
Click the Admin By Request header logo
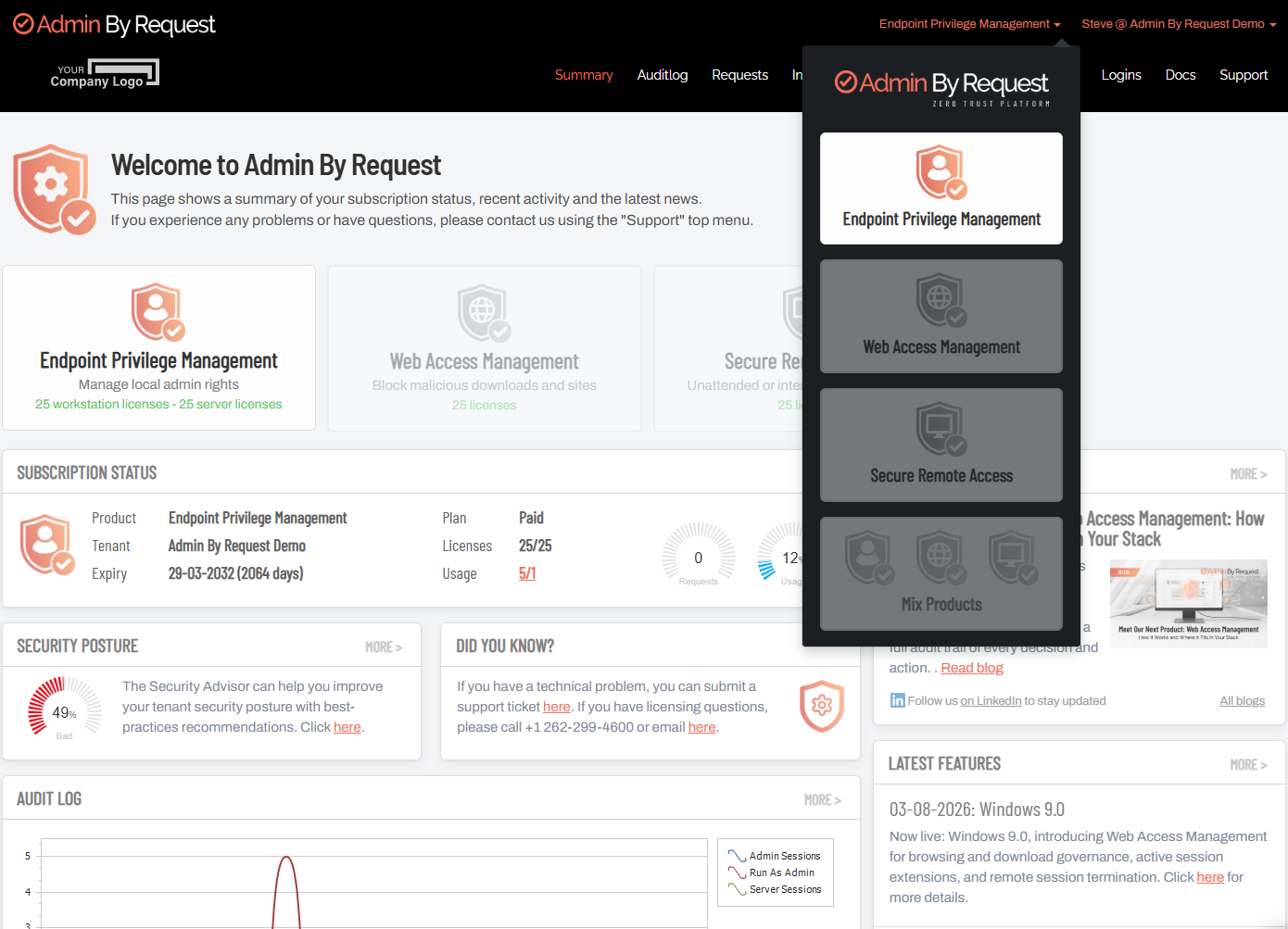(114, 24)
